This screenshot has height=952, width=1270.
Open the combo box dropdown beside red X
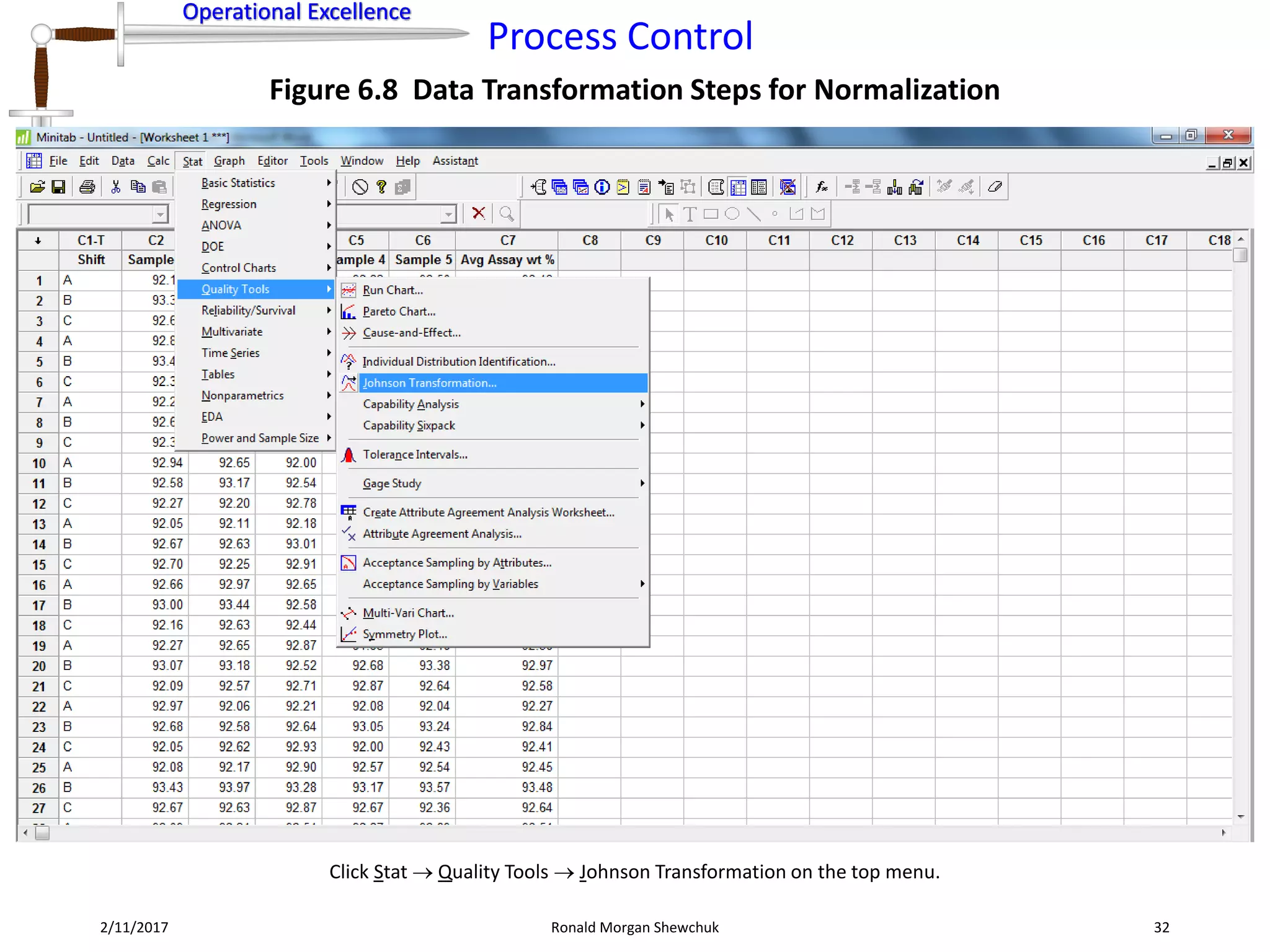(x=448, y=214)
